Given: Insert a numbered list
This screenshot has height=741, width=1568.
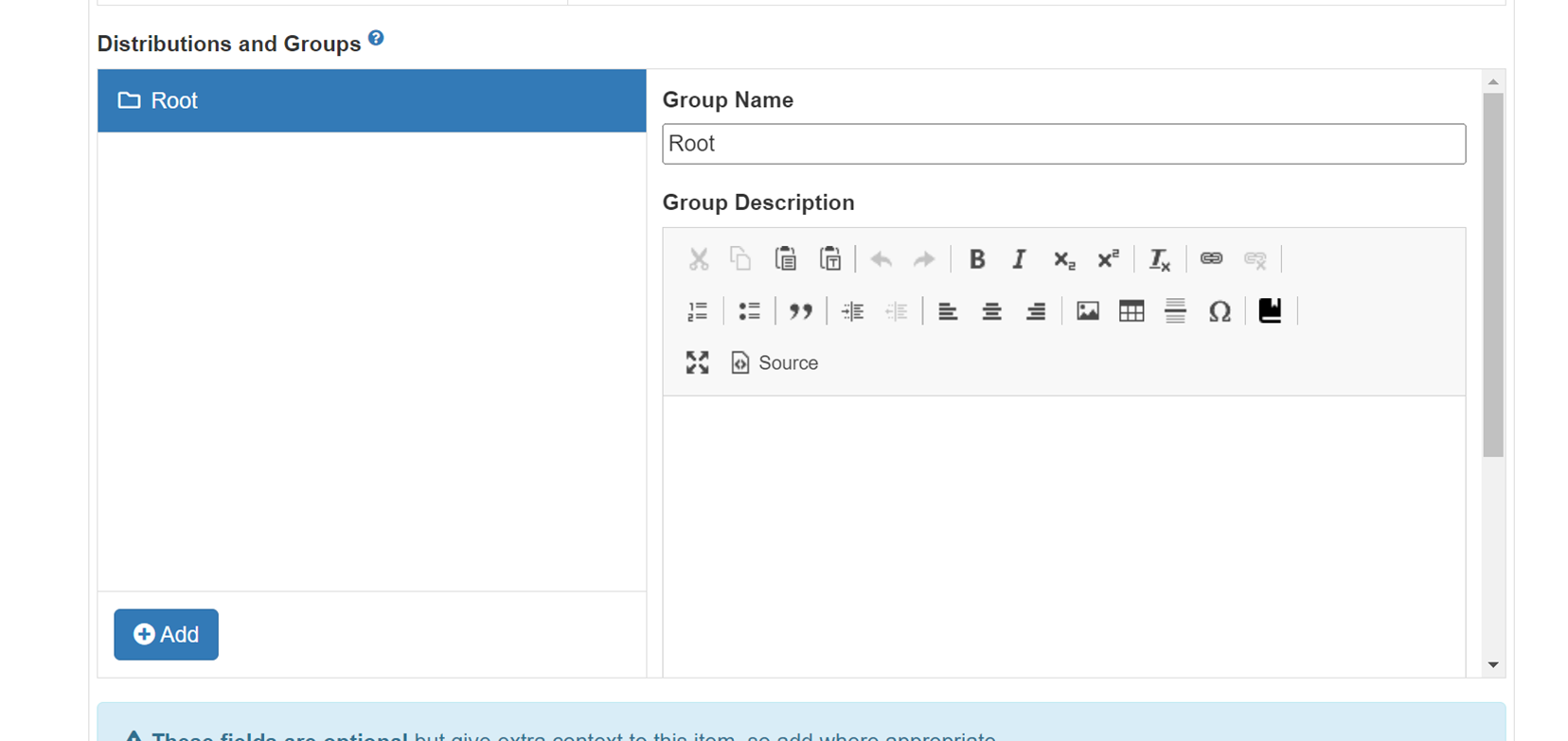Looking at the screenshot, I should [x=698, y=311].
